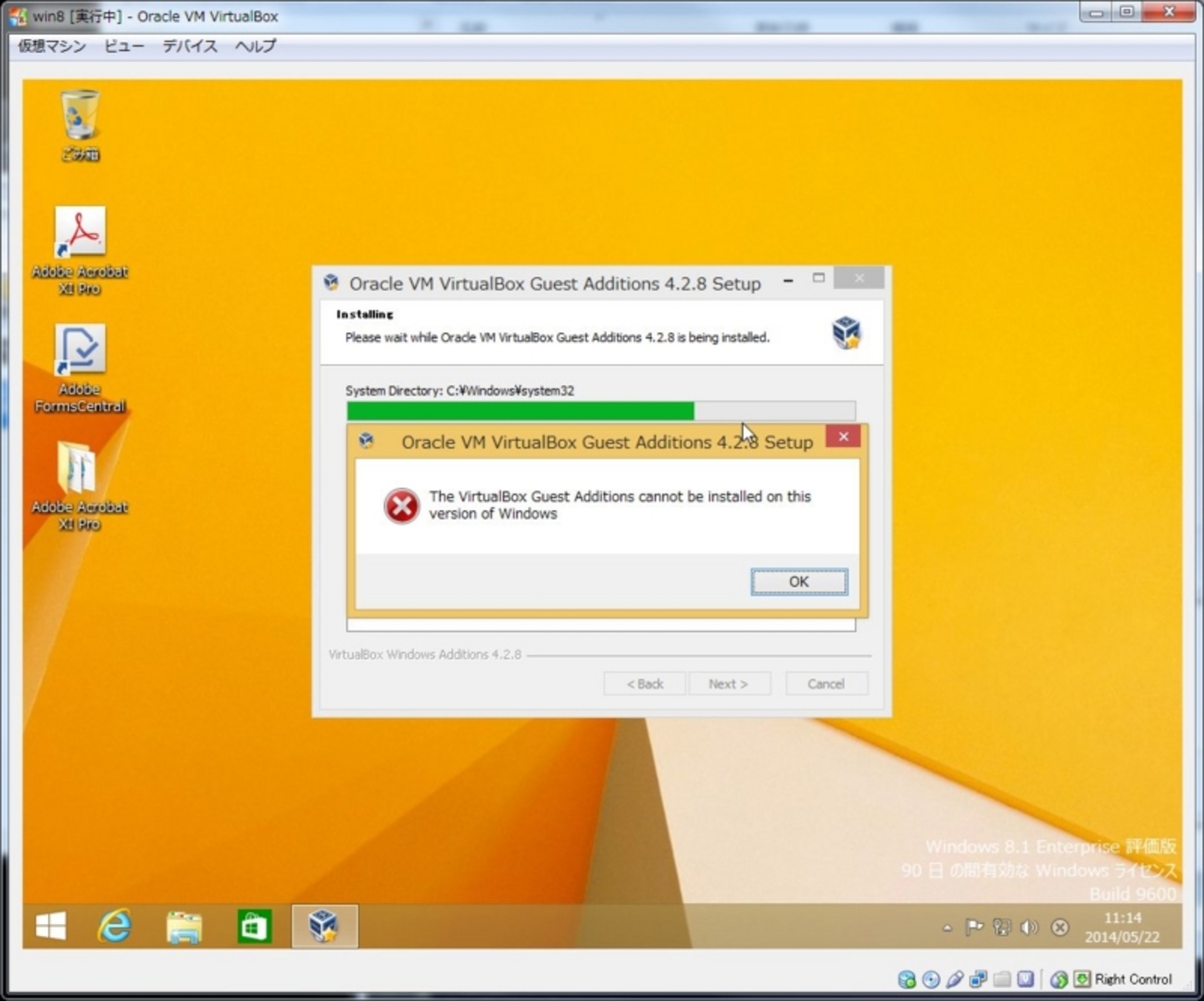Click the VirtualBox cube logo in the installer header
The width and height of the screenshot is (1204, 1001).
tap(847, 332)
